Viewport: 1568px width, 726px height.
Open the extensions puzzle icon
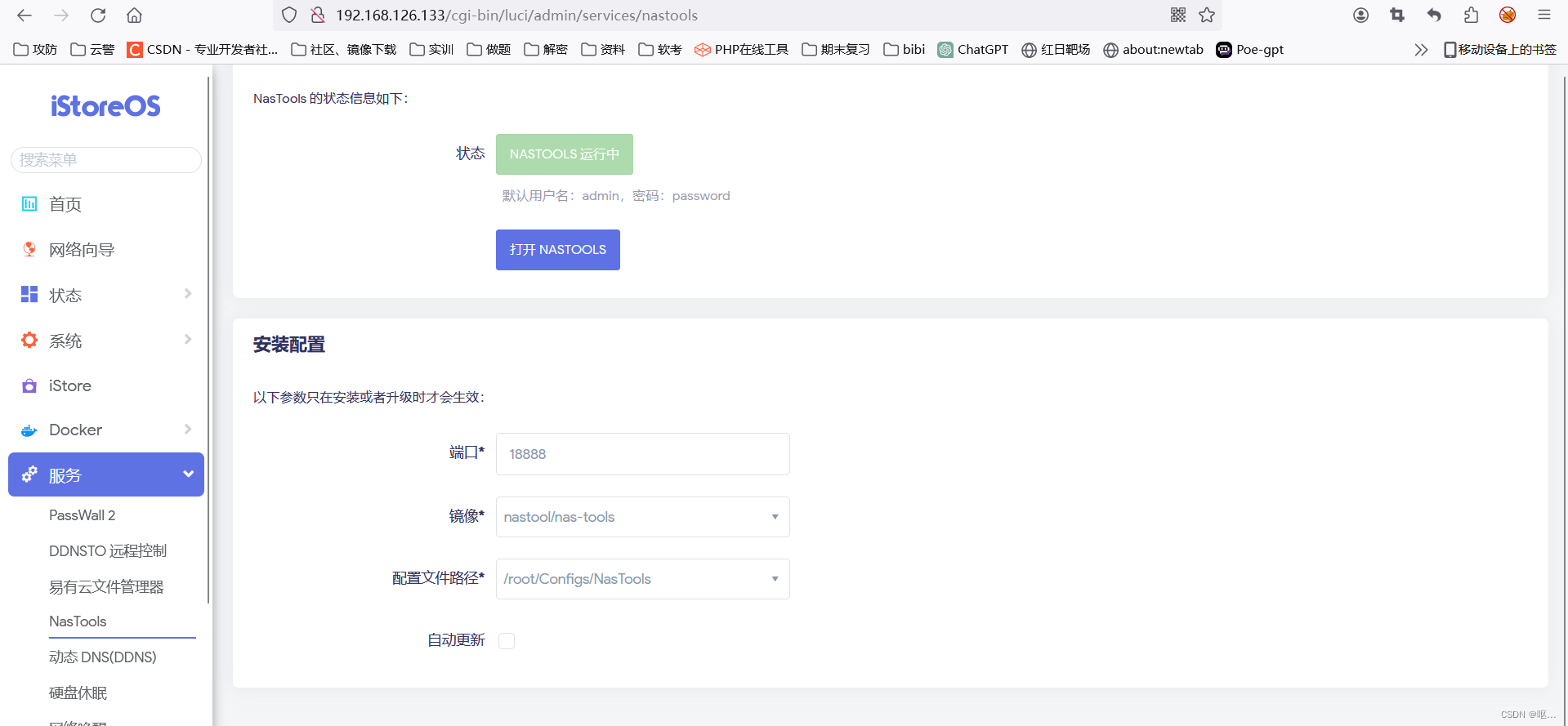pyautogui.click(x=1471, y=15)
